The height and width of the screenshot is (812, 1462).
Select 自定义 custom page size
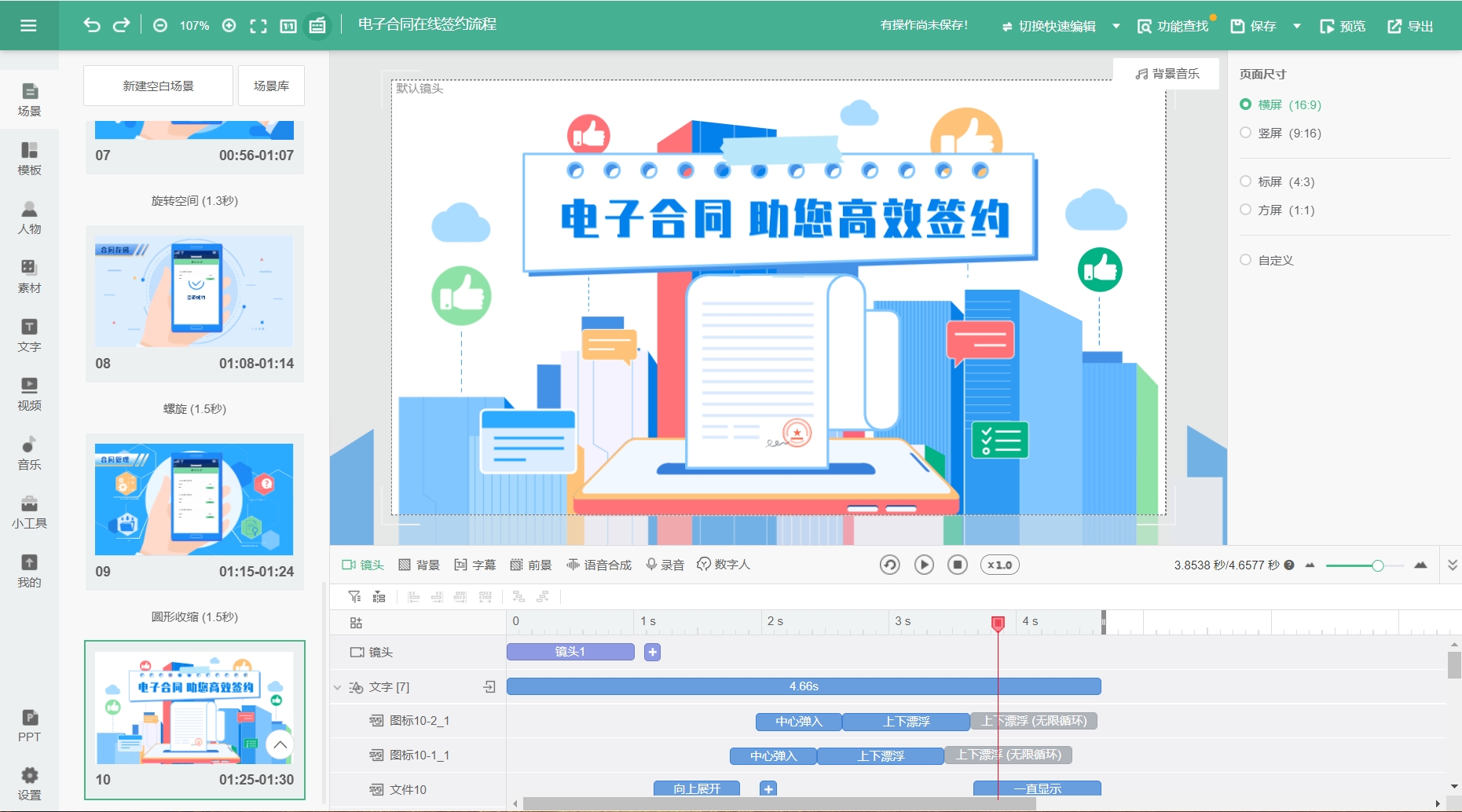1266,260
